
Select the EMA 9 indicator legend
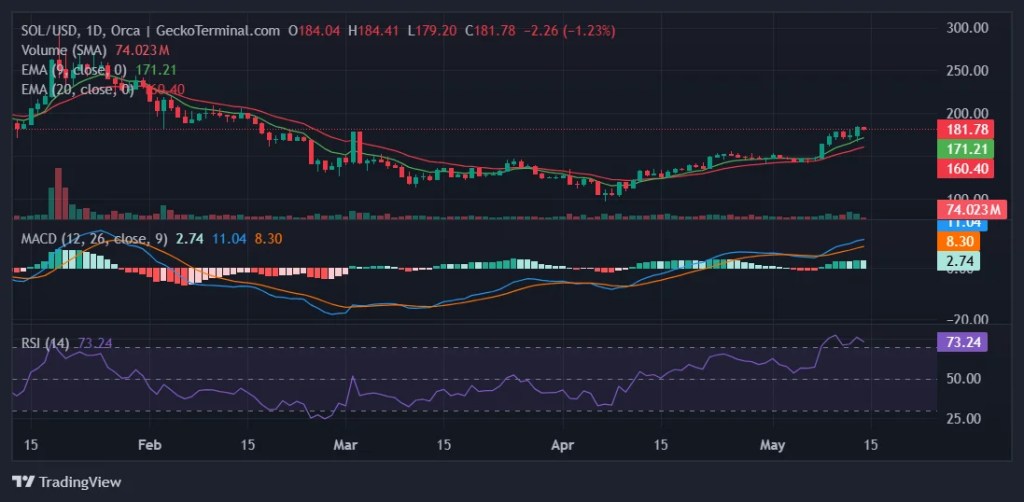click(x=74, y=69)
